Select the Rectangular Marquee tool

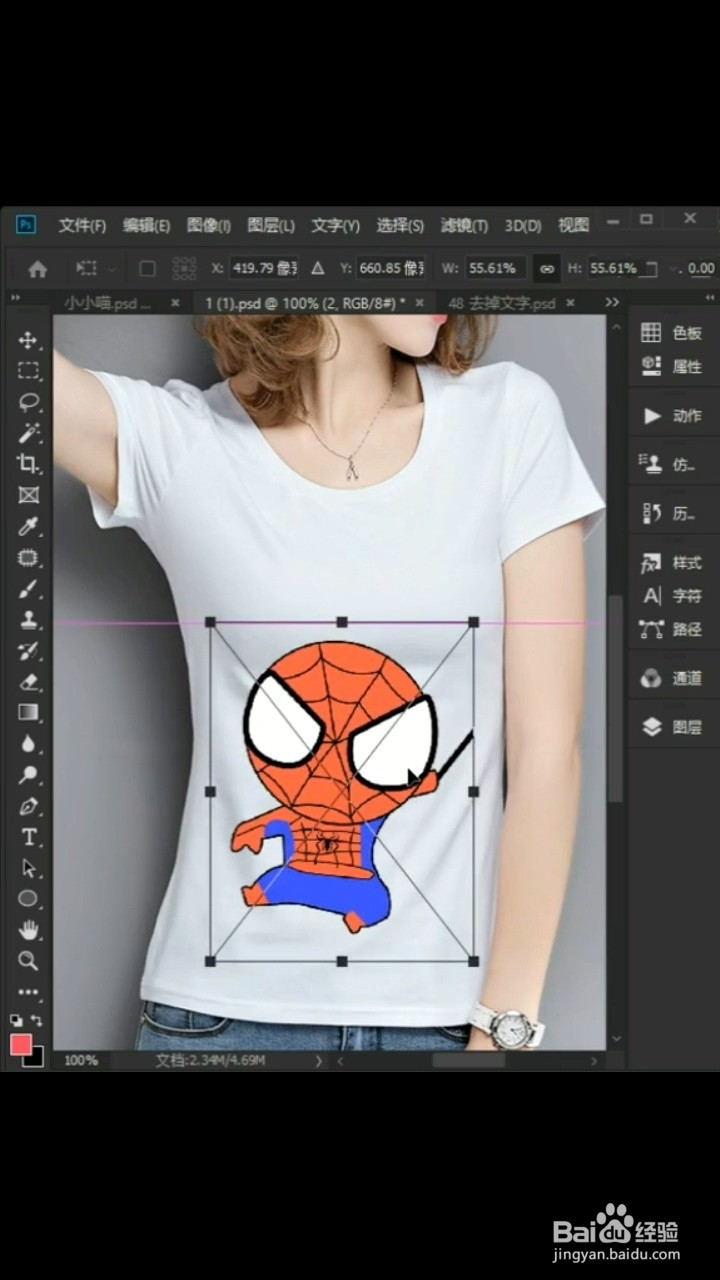(28, 371)
